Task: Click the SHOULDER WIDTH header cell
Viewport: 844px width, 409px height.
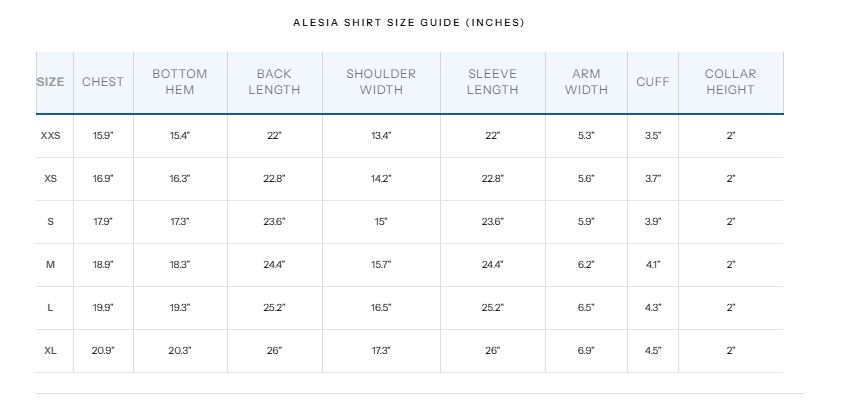Action: [381, 82]
